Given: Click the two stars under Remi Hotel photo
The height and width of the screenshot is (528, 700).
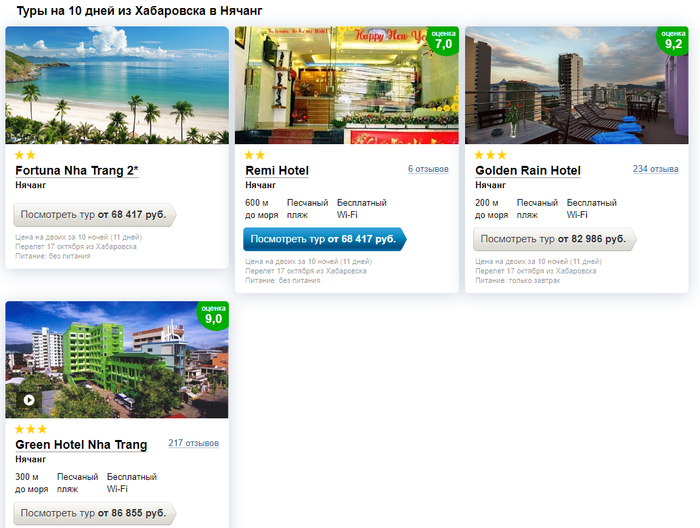Looking at the screenshot, I should pos(255,155).
